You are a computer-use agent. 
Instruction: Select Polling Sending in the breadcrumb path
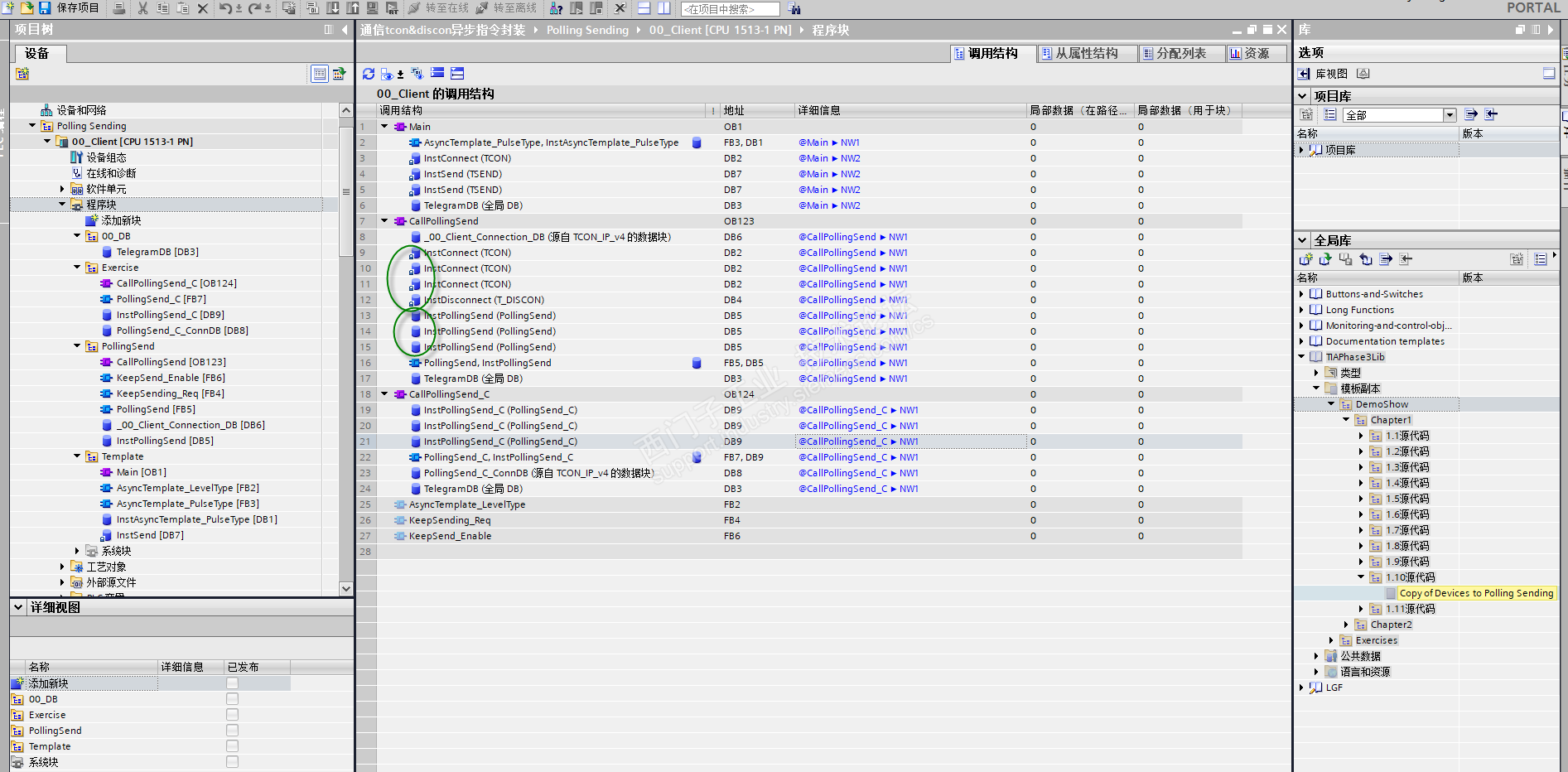587,30
